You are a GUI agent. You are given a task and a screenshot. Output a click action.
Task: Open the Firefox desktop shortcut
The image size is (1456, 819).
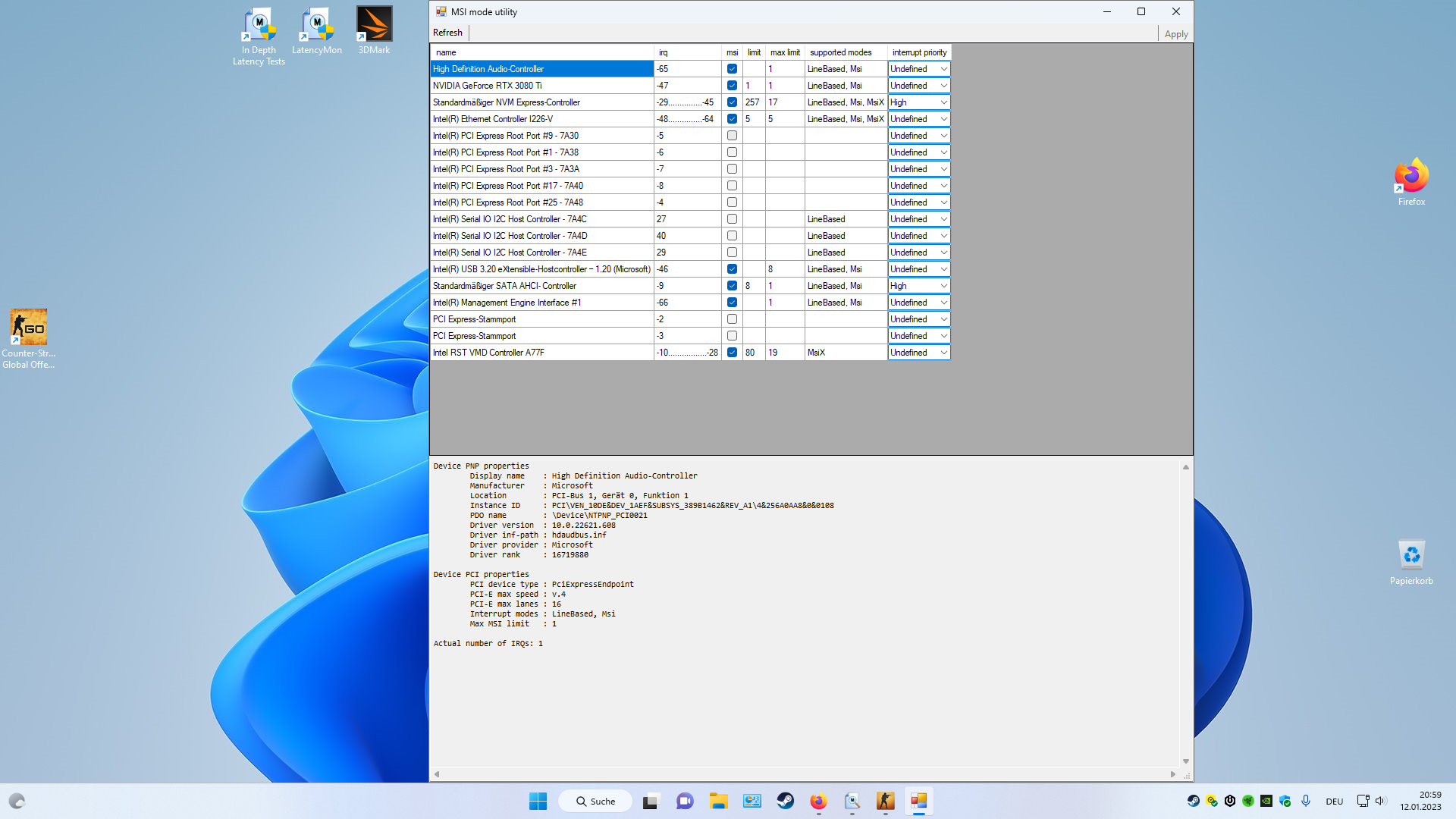pos(1411,176)
